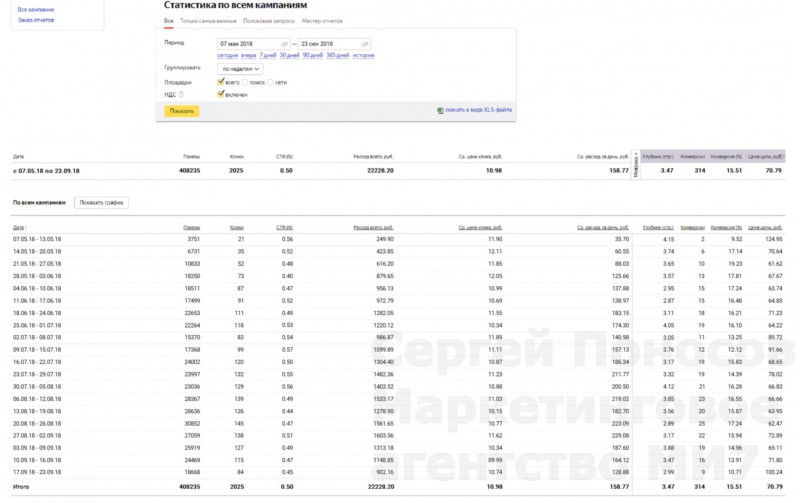Viewport: 800px width, 503px height.
Task: Sort the lower table by Дата header
Action: click(x=19, y=228)
